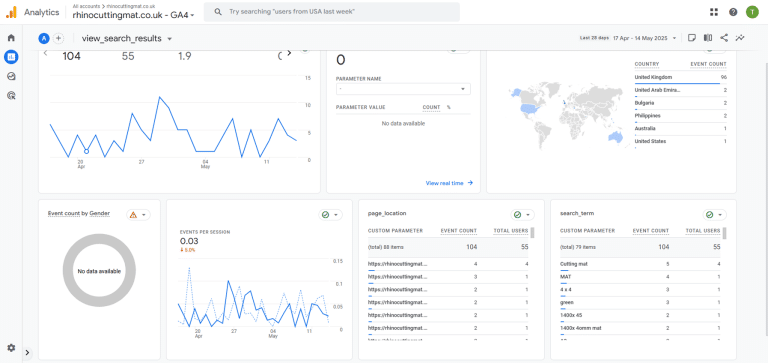Image resolution: width=768 pixels, height=363 pixels.
Task: Click the View real time link
Action: [x=449, y=183]
